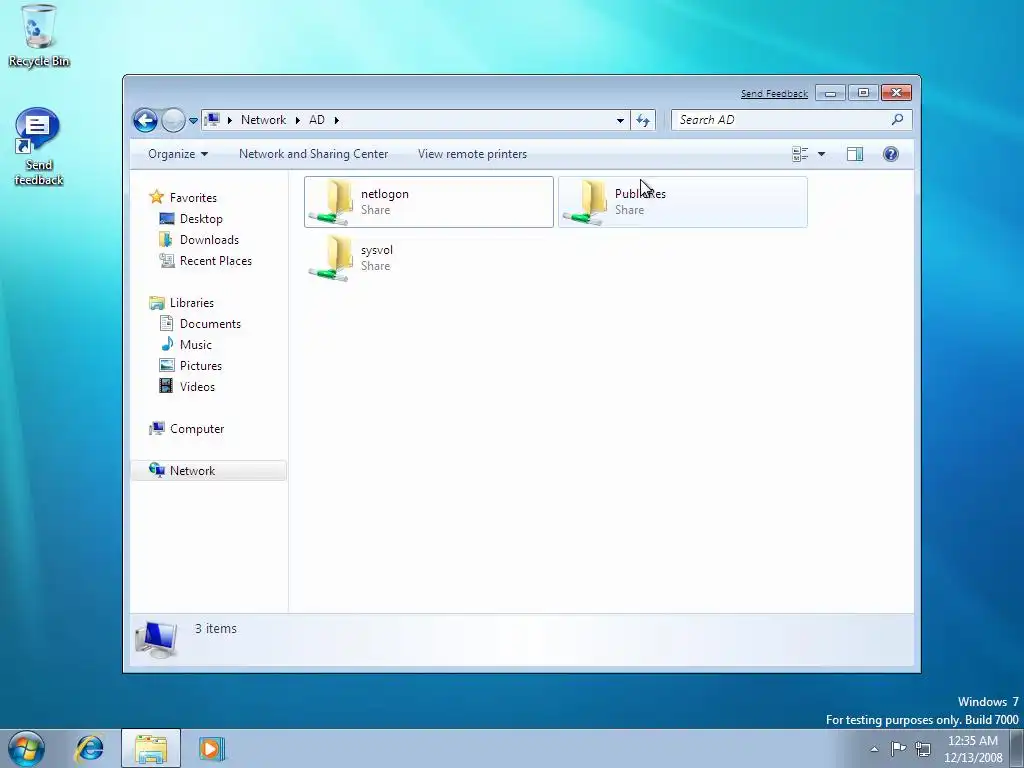Click the Send Feedback link in title bar
The width and height of the screenshot is (1024, 768).
pos(774,93)
